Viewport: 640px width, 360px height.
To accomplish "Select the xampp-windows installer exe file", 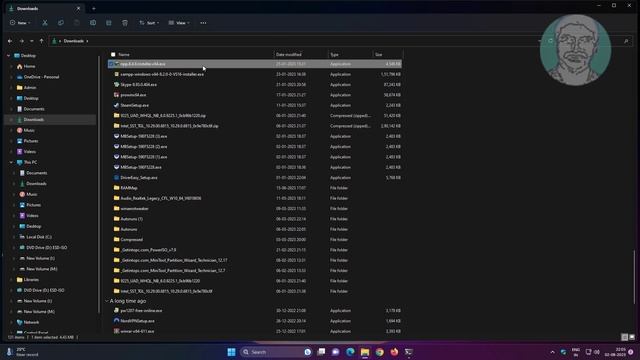I will [255, 74].
